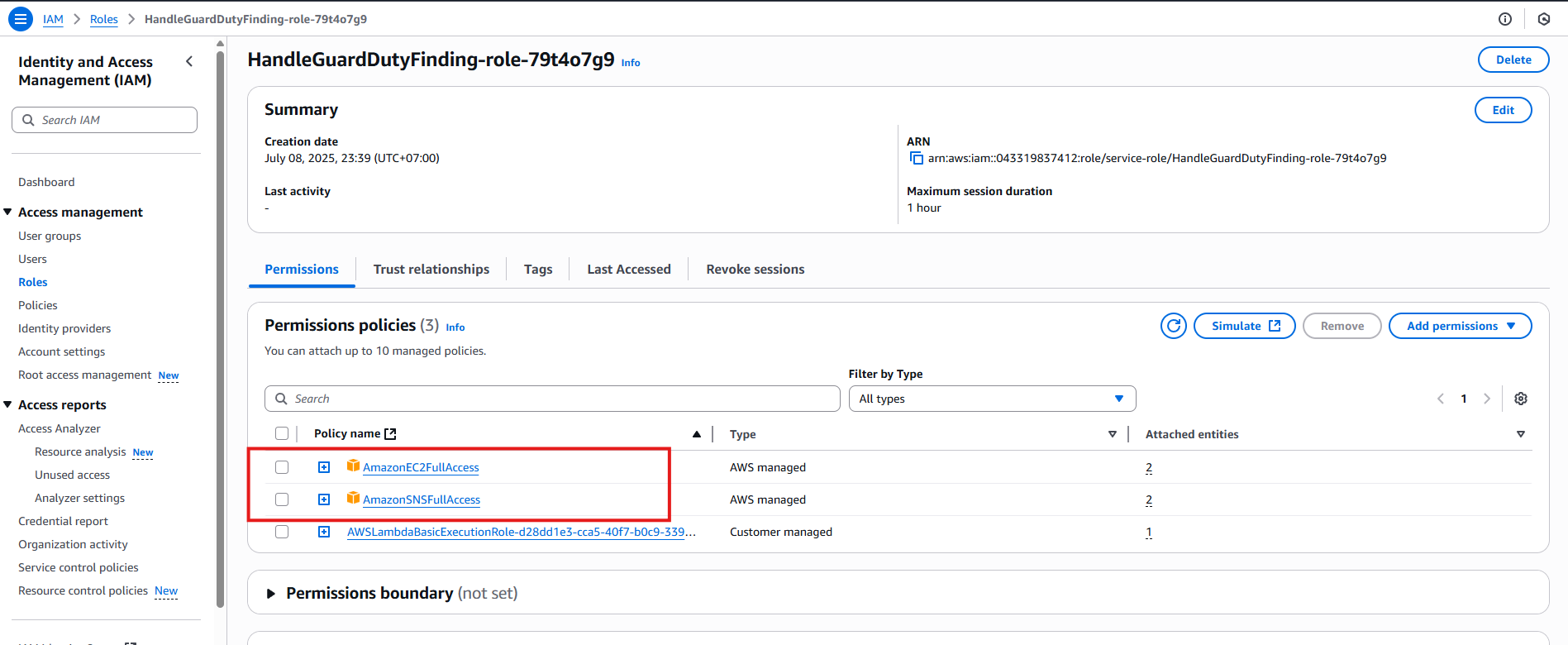Open Root access management in sidebar

pyautogui.click(x=85, y=375)
